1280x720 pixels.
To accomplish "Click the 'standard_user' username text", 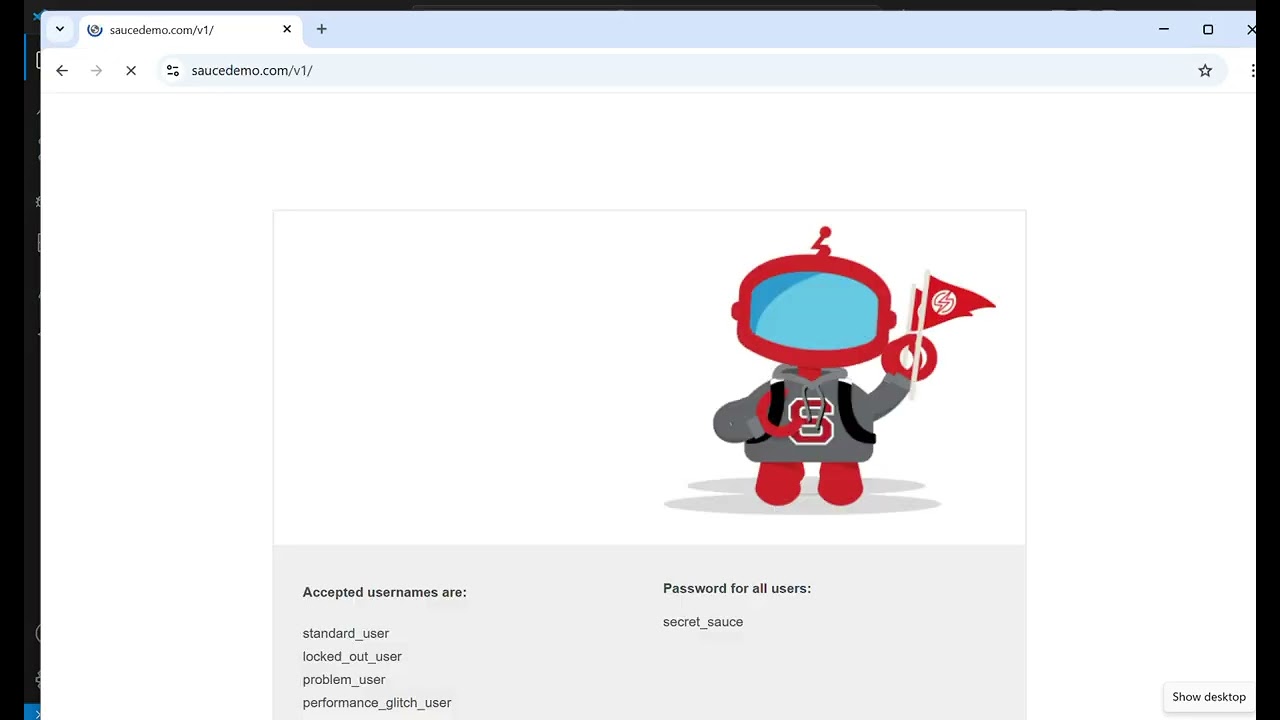I will (346, 633).
